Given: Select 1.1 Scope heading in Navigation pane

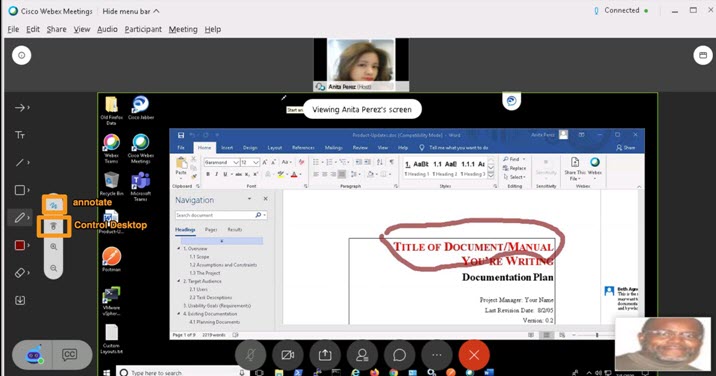Looking at the screenshot, I should point(200,257).
